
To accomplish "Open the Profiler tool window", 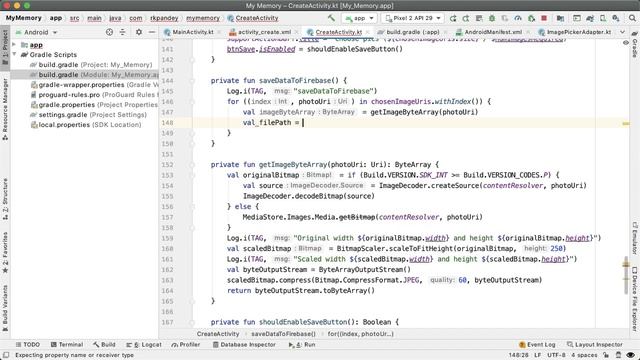I will pyautogui.click(x=186, y=344).
